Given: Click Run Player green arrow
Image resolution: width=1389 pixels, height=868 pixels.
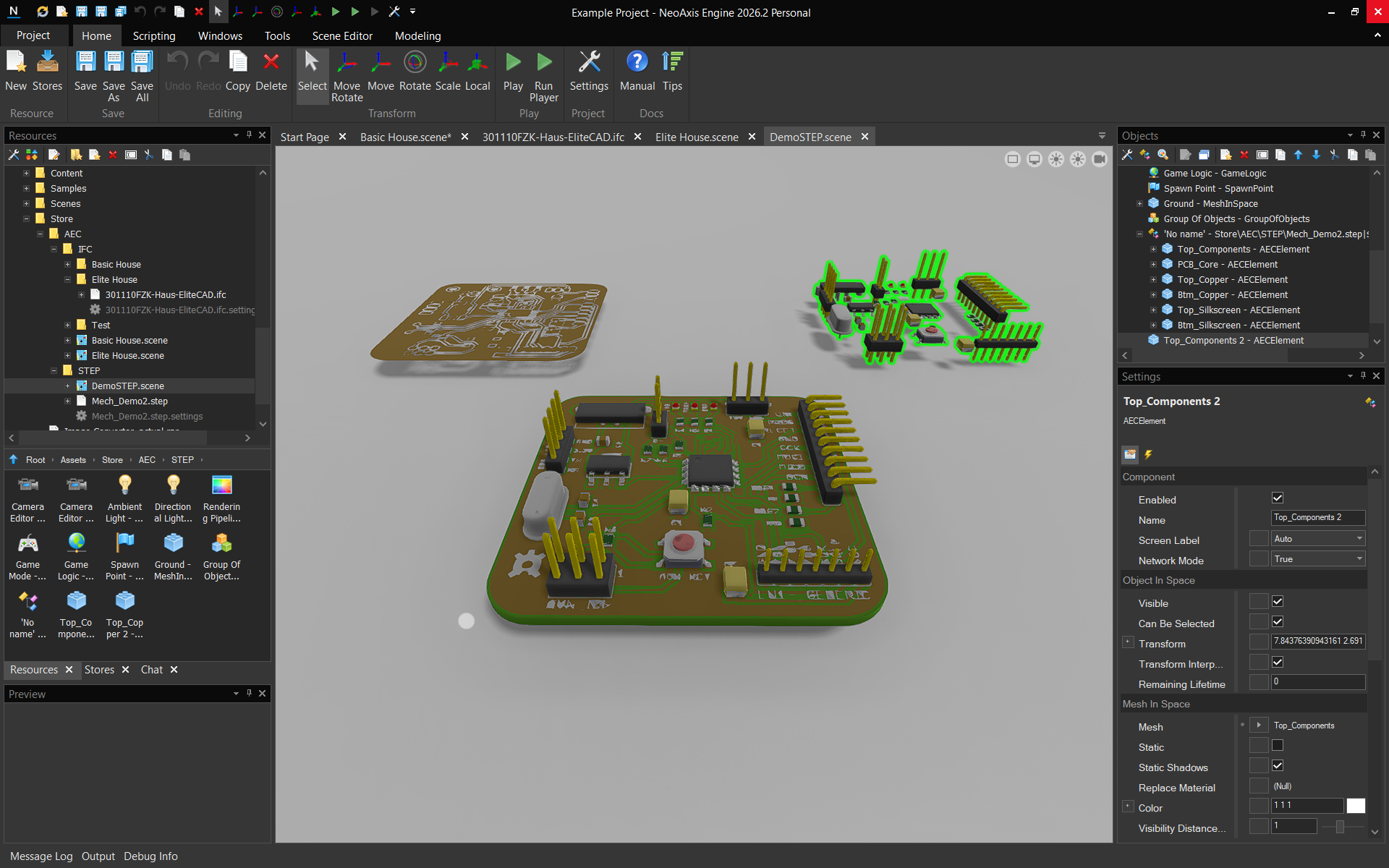Looking at the screenshot, I should [x=544, y=76].
